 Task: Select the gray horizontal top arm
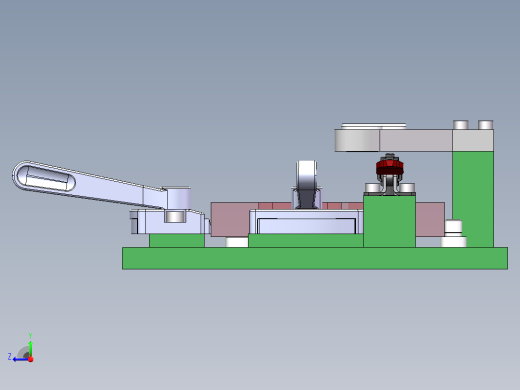(x=416, y=140)
